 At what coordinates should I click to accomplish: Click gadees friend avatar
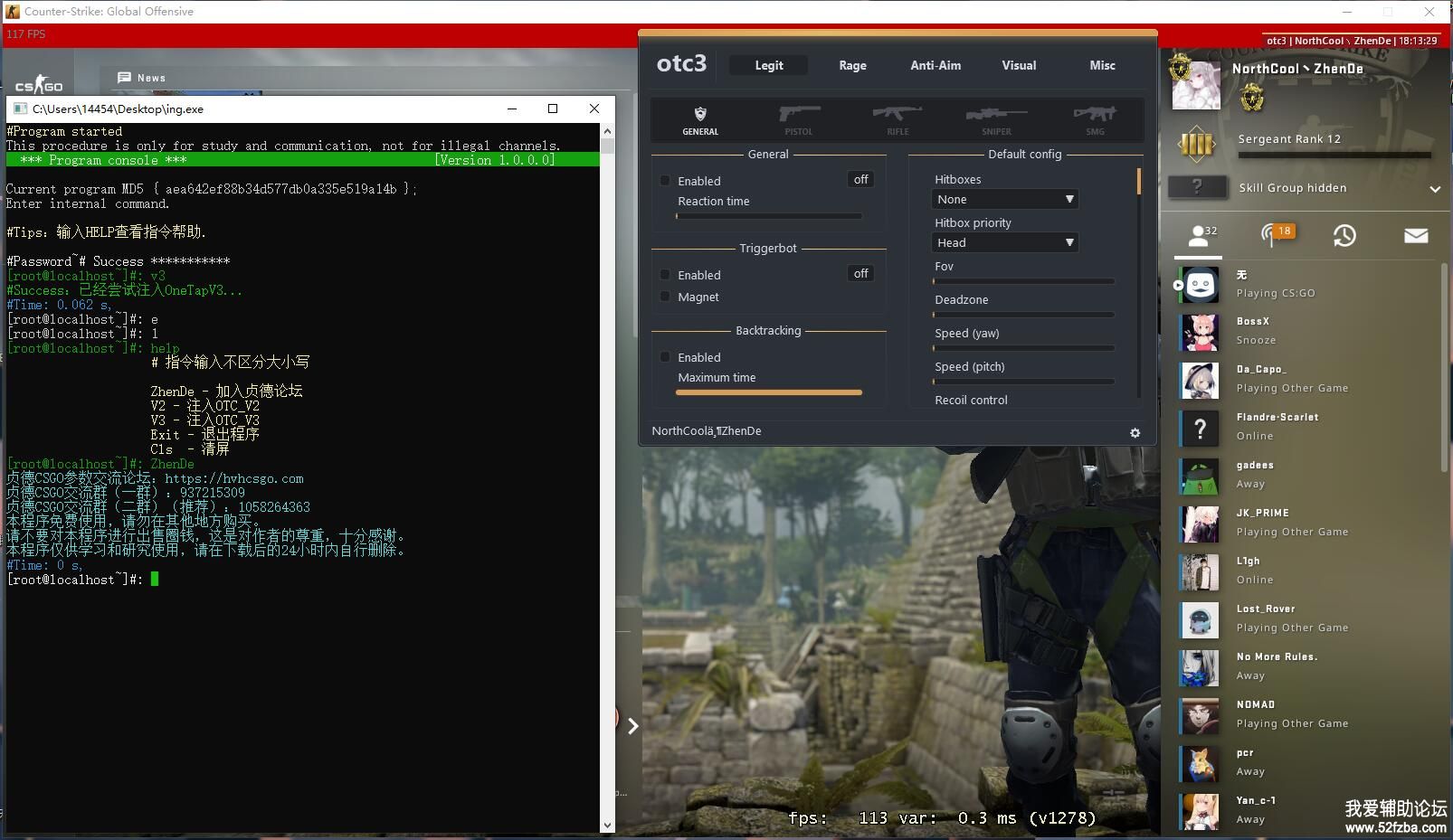1200,477
